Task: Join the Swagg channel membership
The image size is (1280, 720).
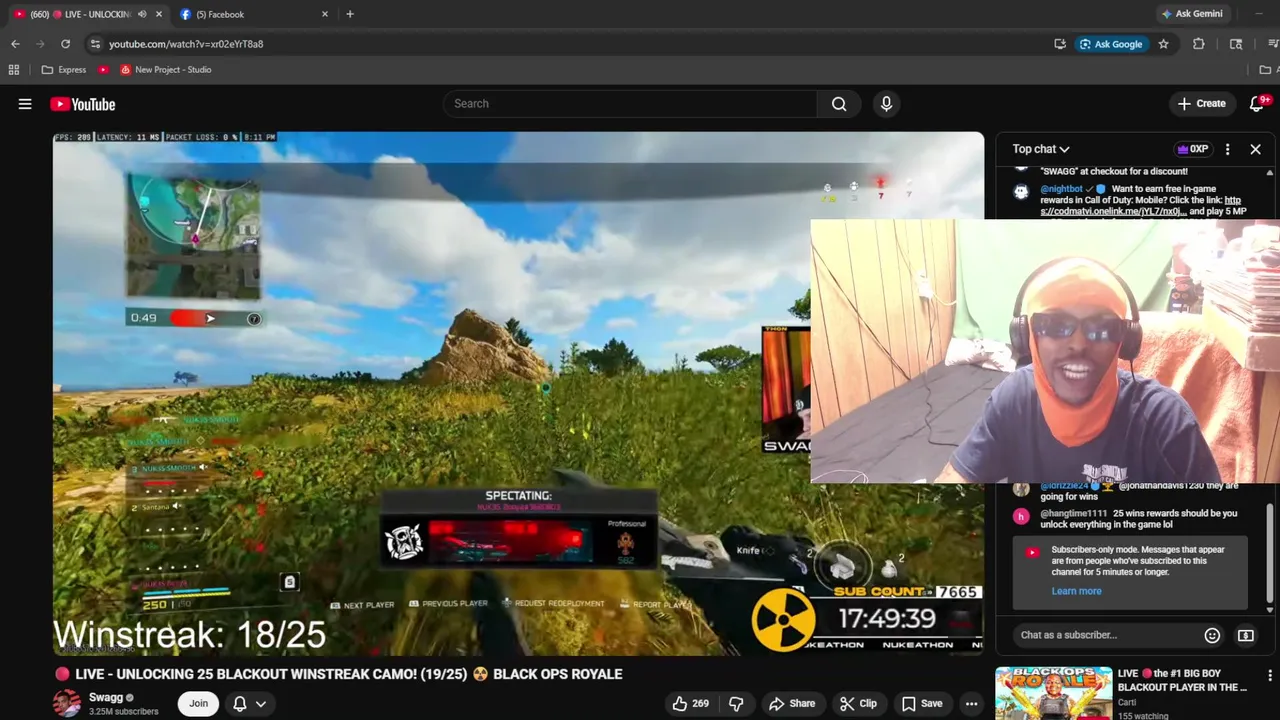Action: (x=199, y=703)
